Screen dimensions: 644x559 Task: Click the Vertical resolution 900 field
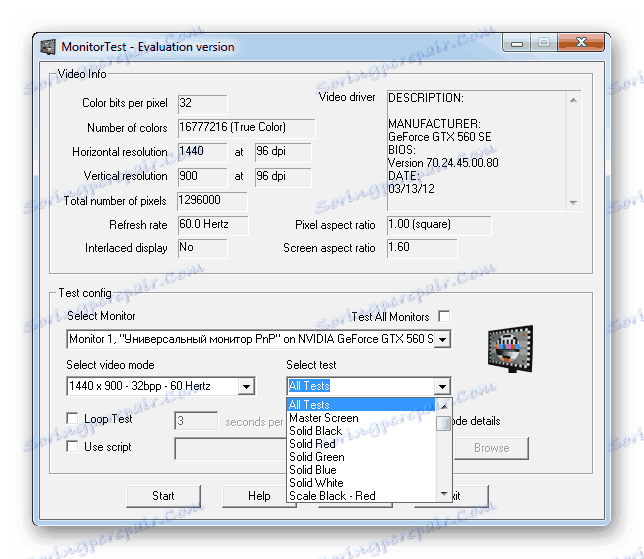tap(202, 177)
